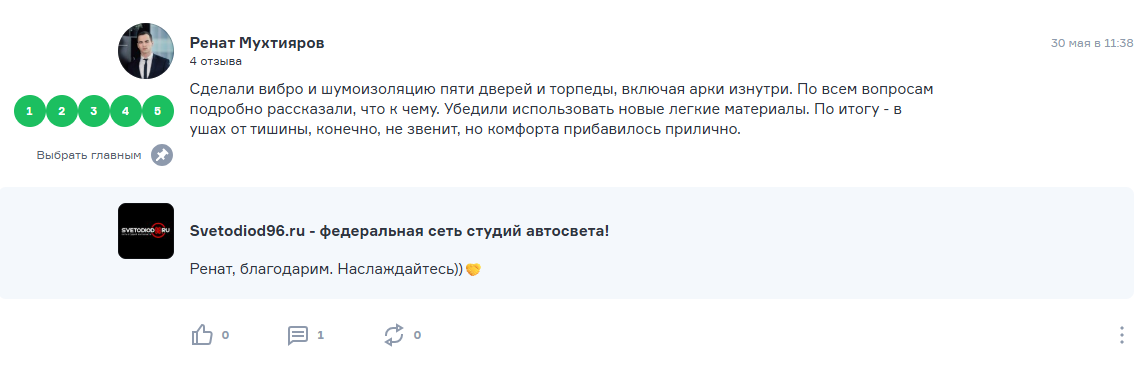Select rating circle number 2
This screenshot has width=1139, height=371.
point(62,111)
